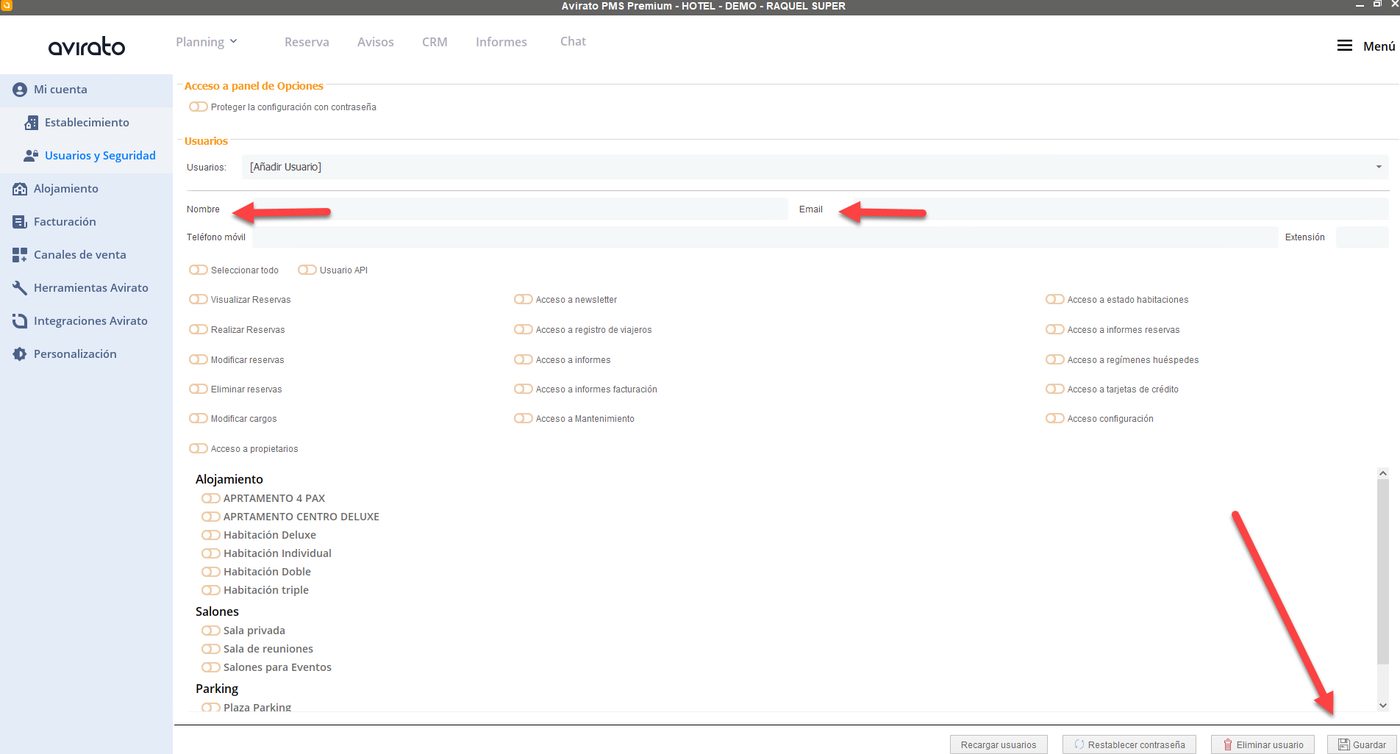1400x754 pixels.
Task: Toggle Acceso configuración switch
Action: [x=1055, y=418]
